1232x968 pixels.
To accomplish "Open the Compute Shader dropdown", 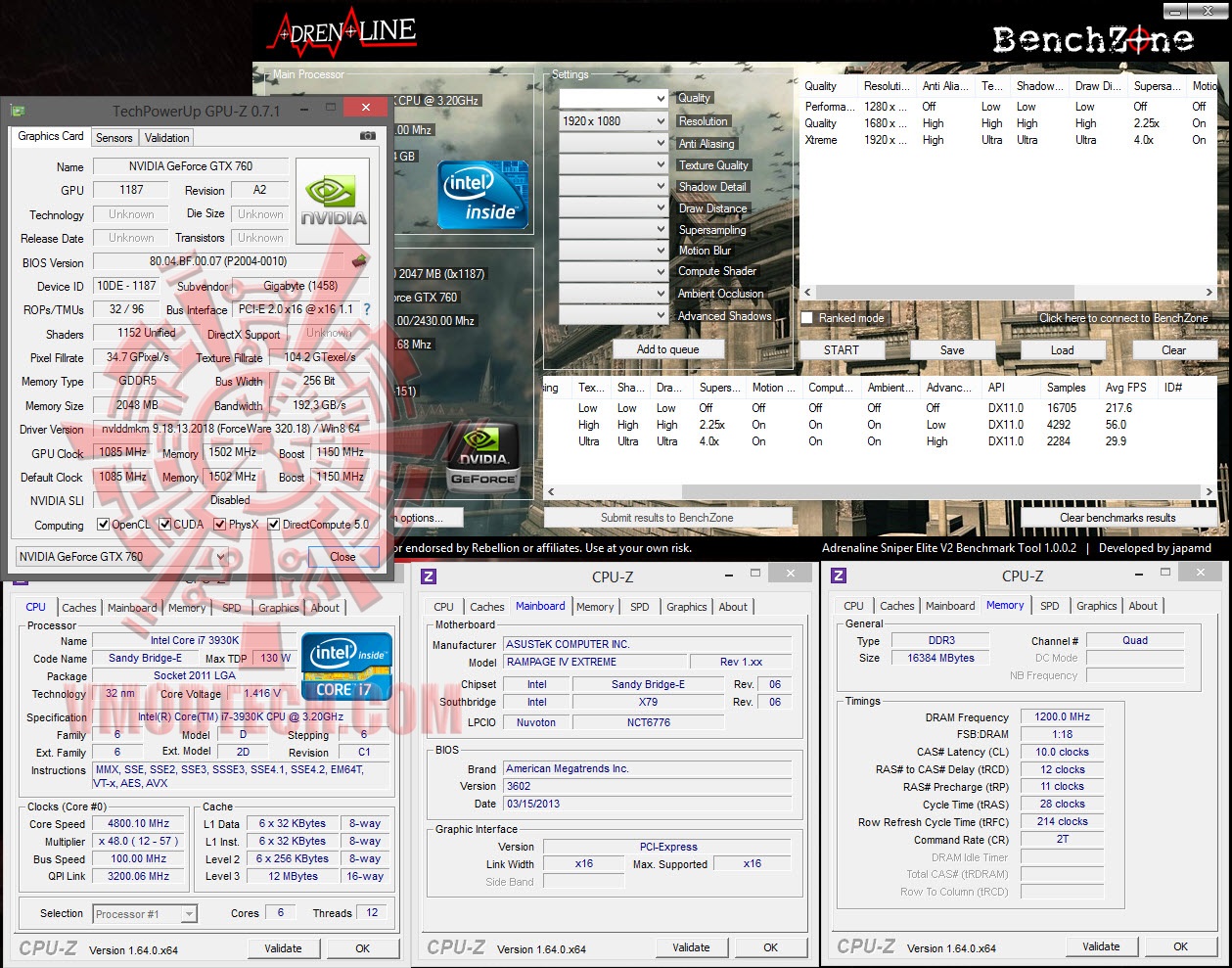I will pos(614,272).
